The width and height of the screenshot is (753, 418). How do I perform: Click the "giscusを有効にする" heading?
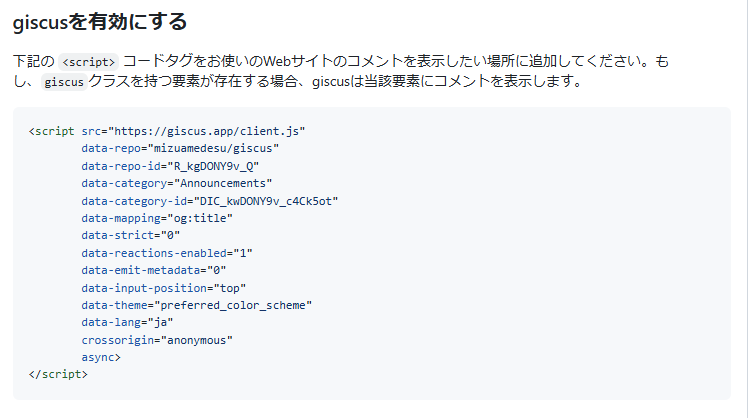(100, 20)
